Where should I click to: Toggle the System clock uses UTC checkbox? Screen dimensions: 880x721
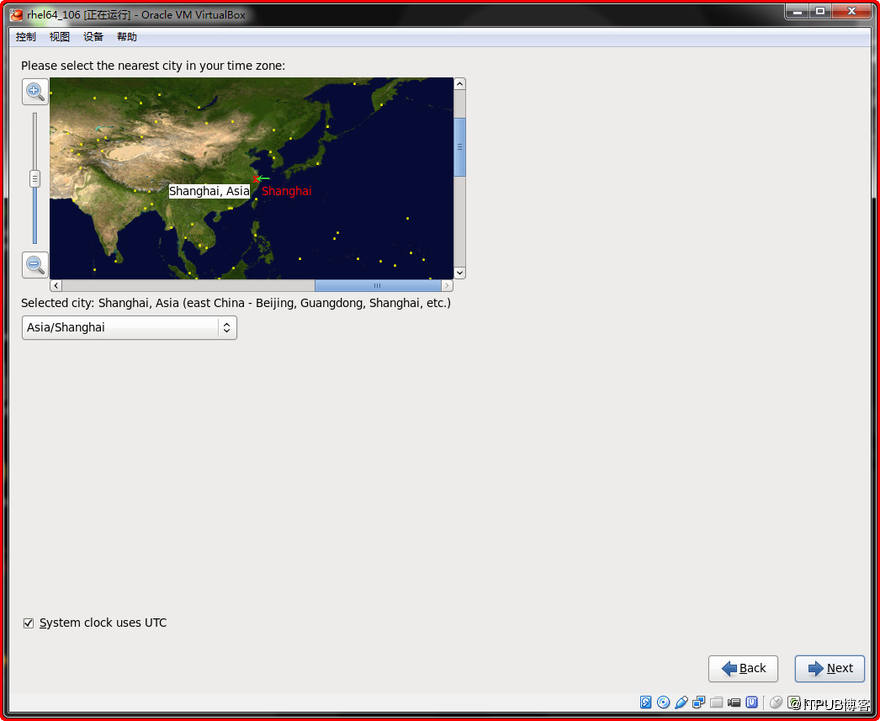(x=28, y=622)
